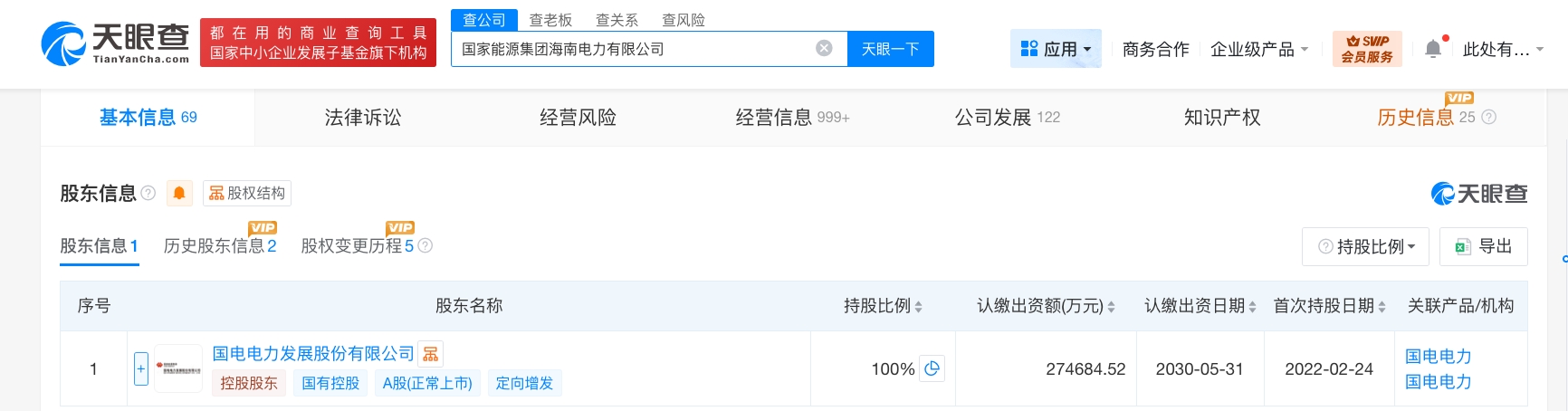Click the orange shareholder alert bell

pyautogui.click(x=179, y=193)
